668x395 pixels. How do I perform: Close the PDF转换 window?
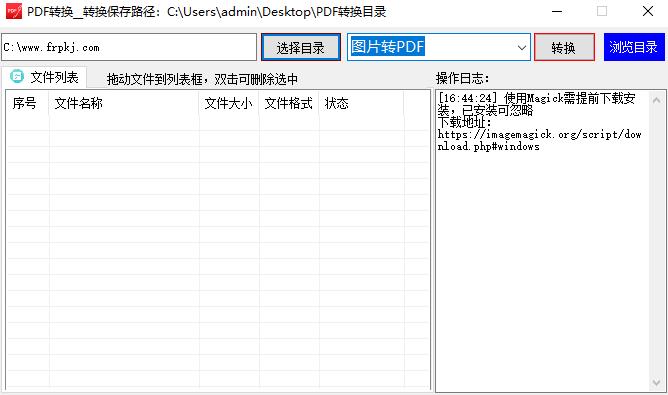(648, 12)
